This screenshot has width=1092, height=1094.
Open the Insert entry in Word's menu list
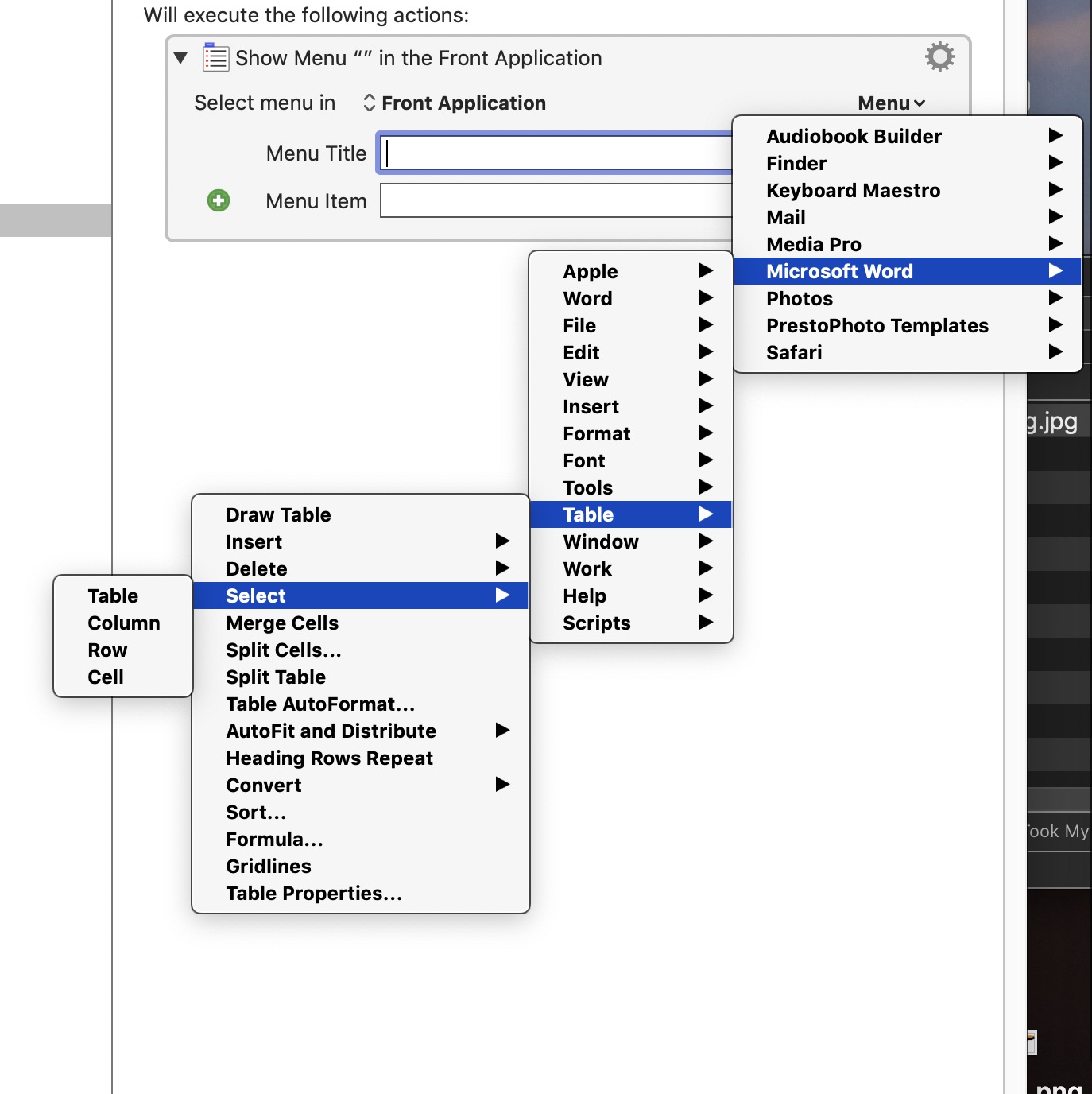pos(631,407)
